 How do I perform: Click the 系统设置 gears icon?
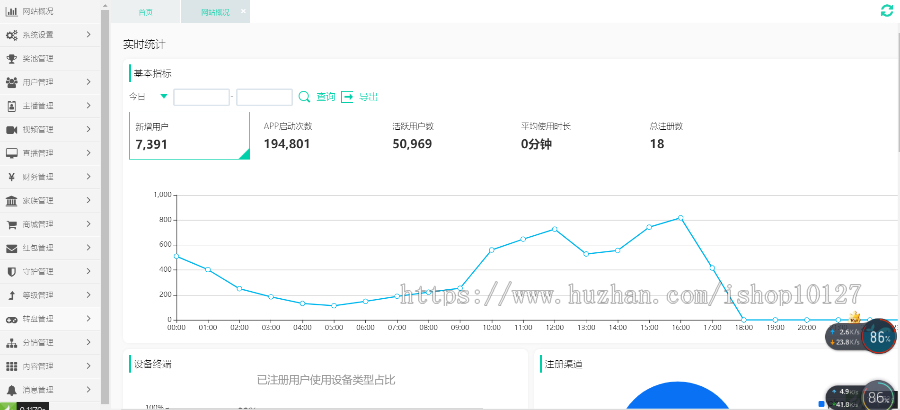pos(11,35)
